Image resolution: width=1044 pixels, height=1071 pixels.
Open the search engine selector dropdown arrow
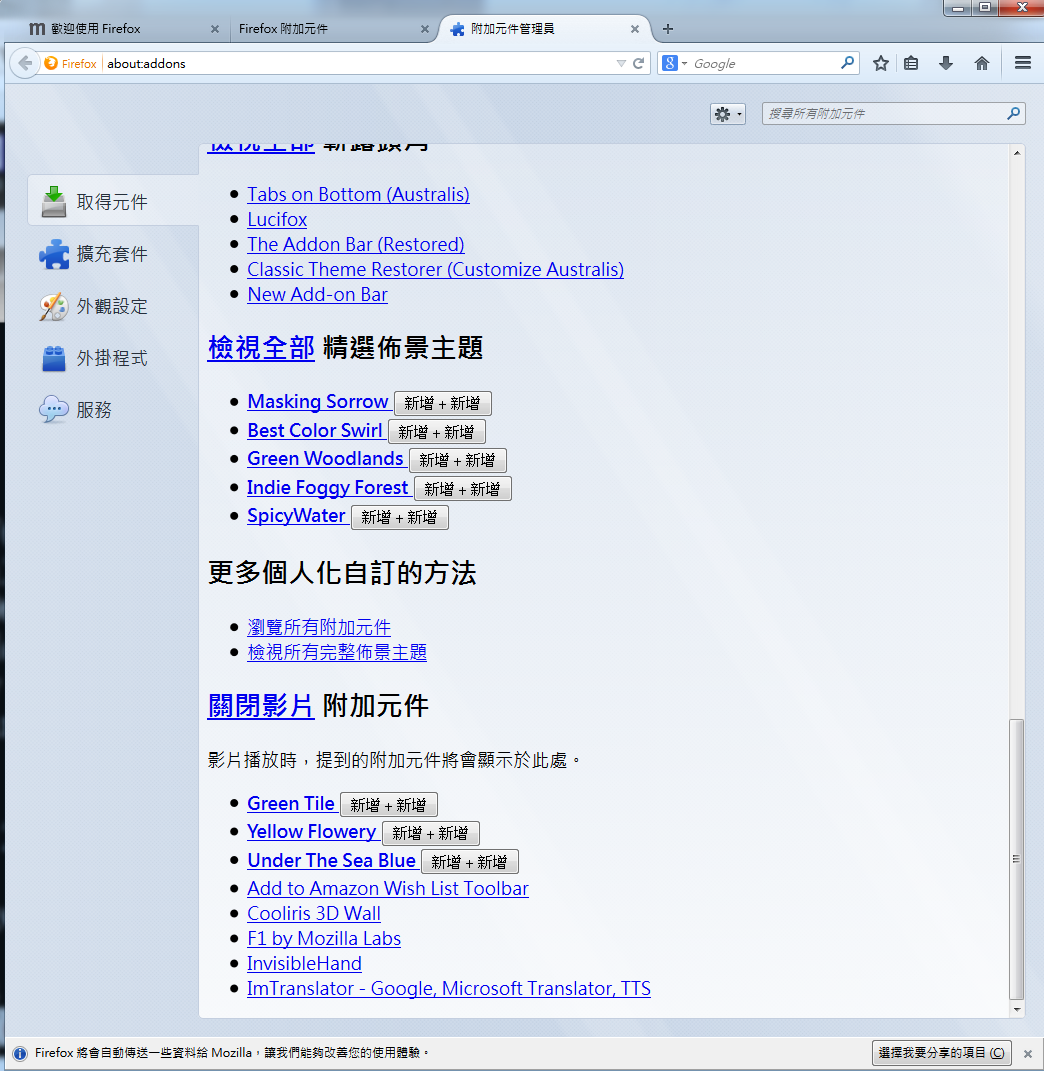684,64
